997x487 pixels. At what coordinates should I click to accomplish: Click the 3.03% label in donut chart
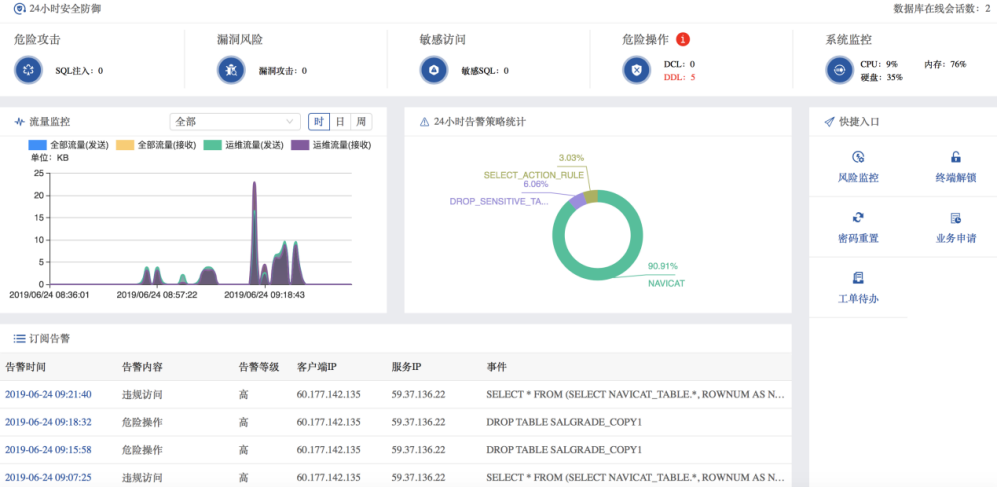(x=571, y=158)
